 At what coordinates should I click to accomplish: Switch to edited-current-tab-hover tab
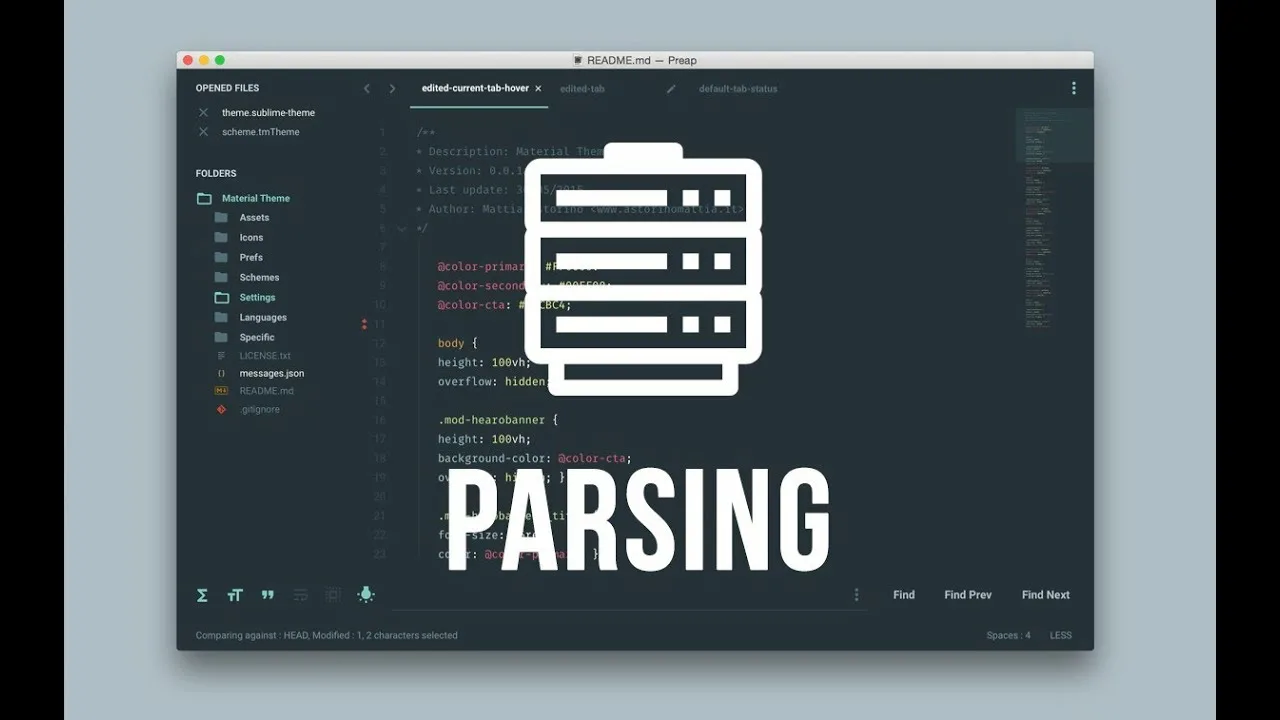tap(475, 88)
